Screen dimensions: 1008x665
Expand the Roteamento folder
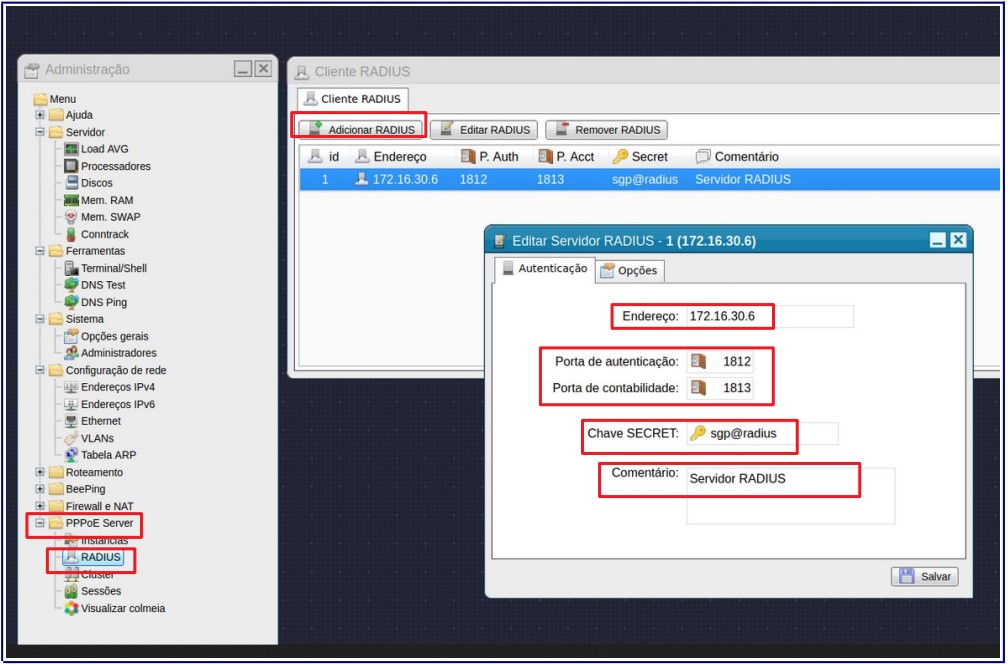(40, 472)
